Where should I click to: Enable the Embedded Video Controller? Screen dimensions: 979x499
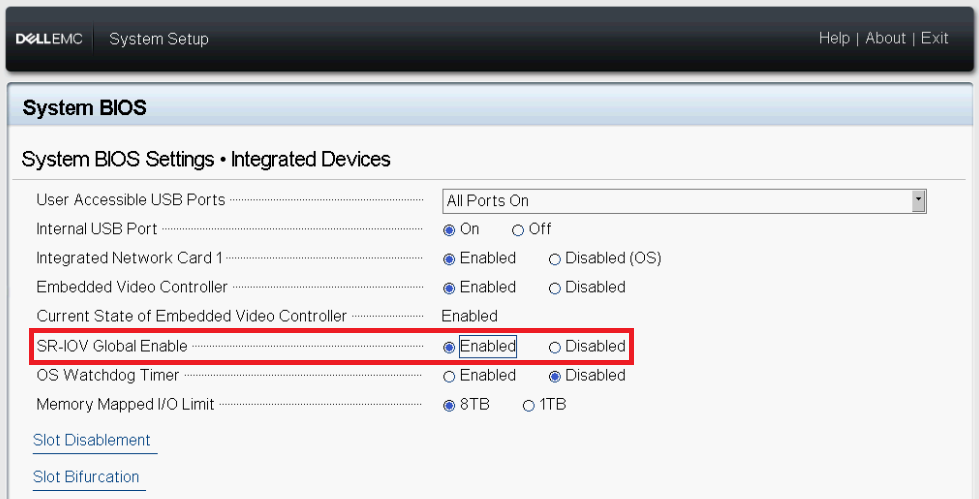point(449,287)
